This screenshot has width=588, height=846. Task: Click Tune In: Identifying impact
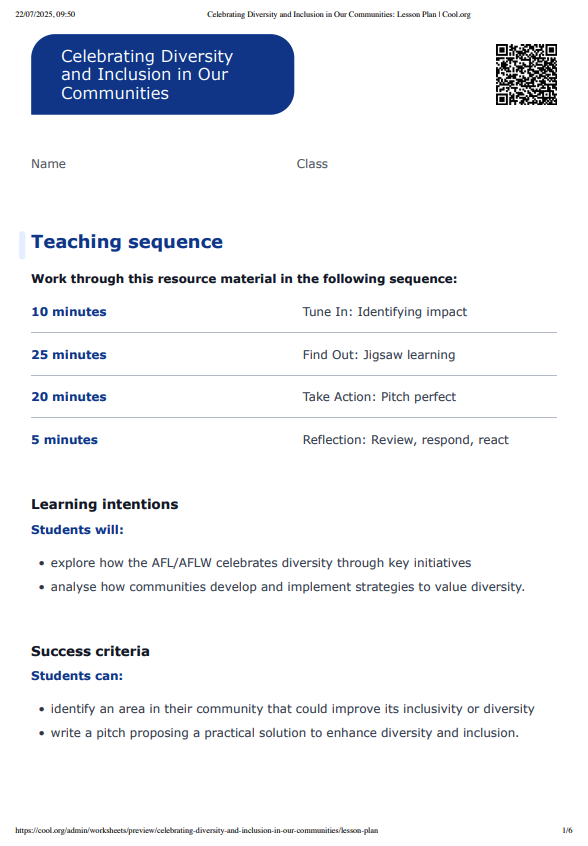coord(385,312)
